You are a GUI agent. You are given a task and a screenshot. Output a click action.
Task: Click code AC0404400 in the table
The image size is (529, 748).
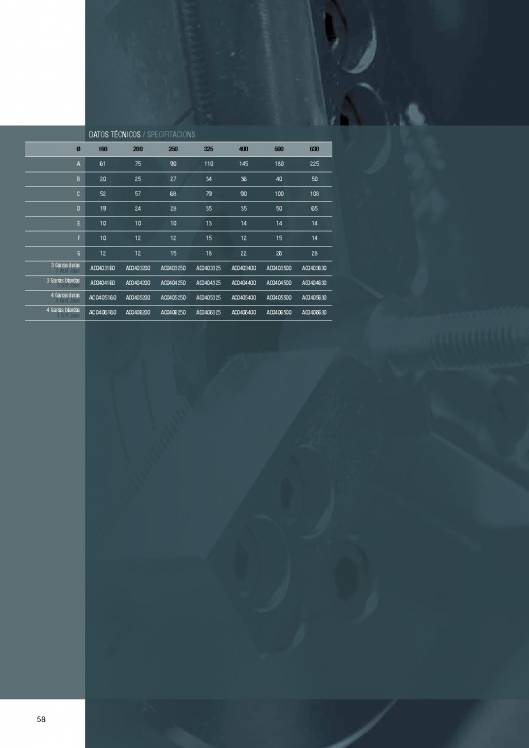pos(244,283)
